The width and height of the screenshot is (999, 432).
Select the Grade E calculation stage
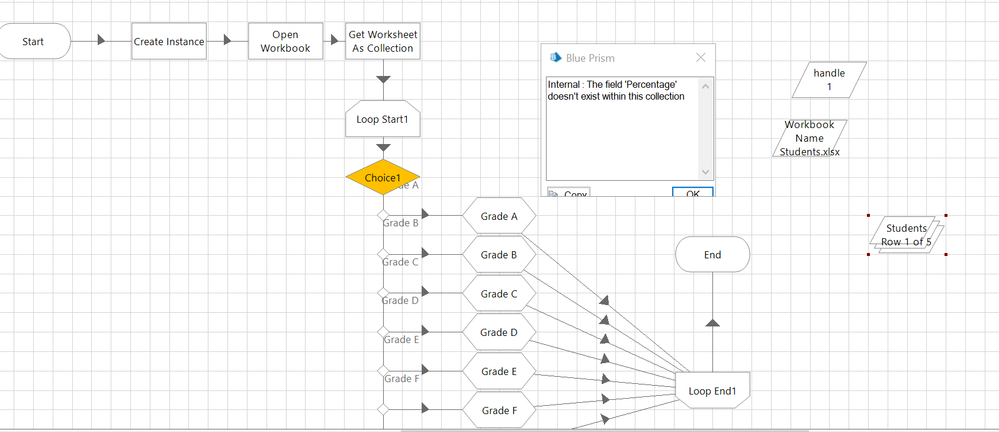tap(499, 371)
